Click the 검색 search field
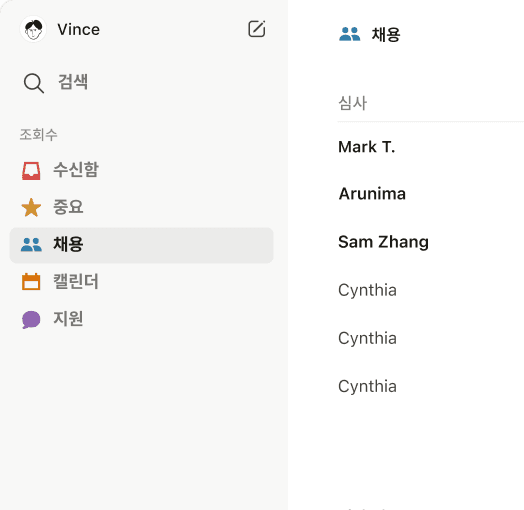Image resolution: width=524 pixels, height=510 pixels. coord(142,83)
